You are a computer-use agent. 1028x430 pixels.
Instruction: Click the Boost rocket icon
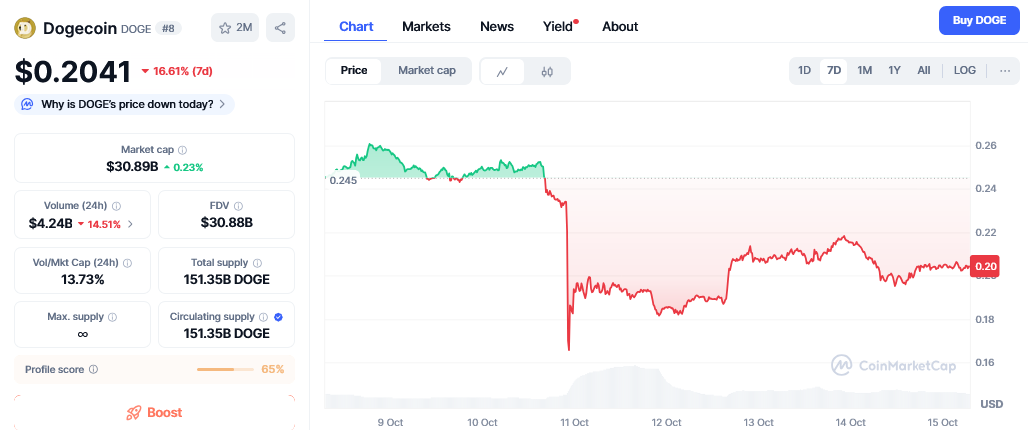tap(134, 412)
